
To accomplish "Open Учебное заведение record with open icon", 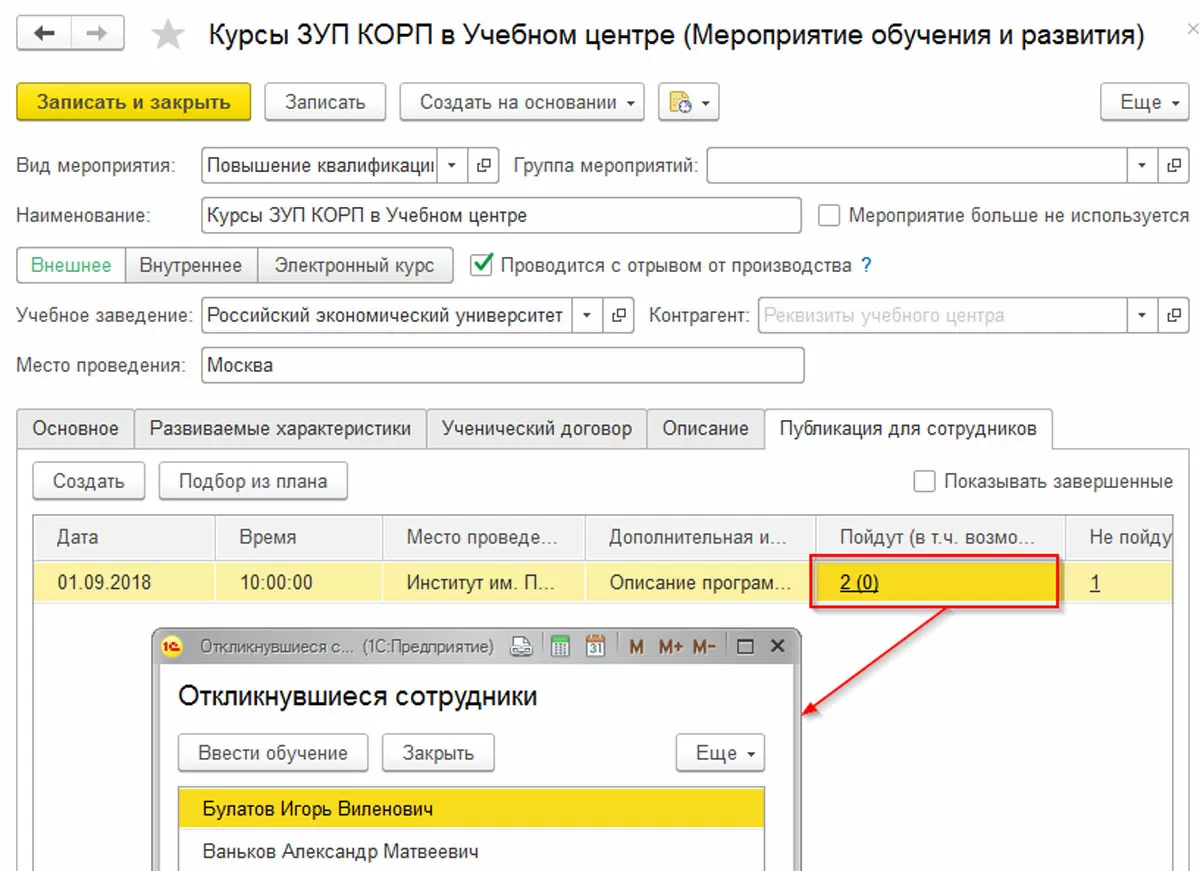I will (619, 316).
